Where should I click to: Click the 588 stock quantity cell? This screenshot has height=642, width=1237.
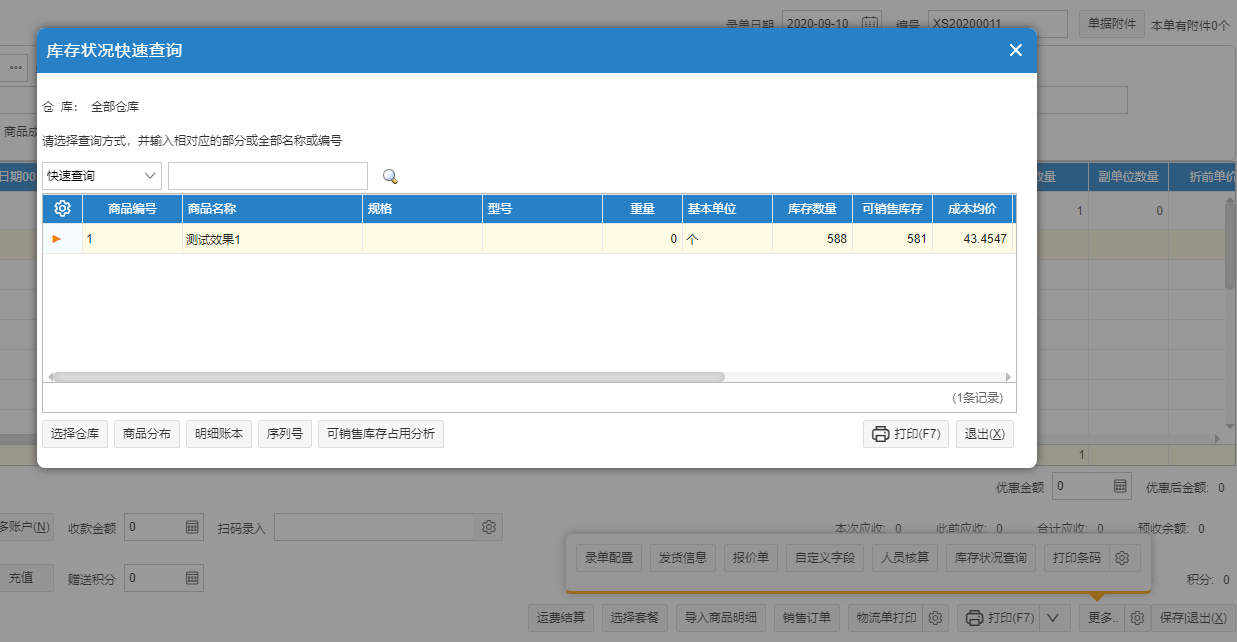click(812, 239)
